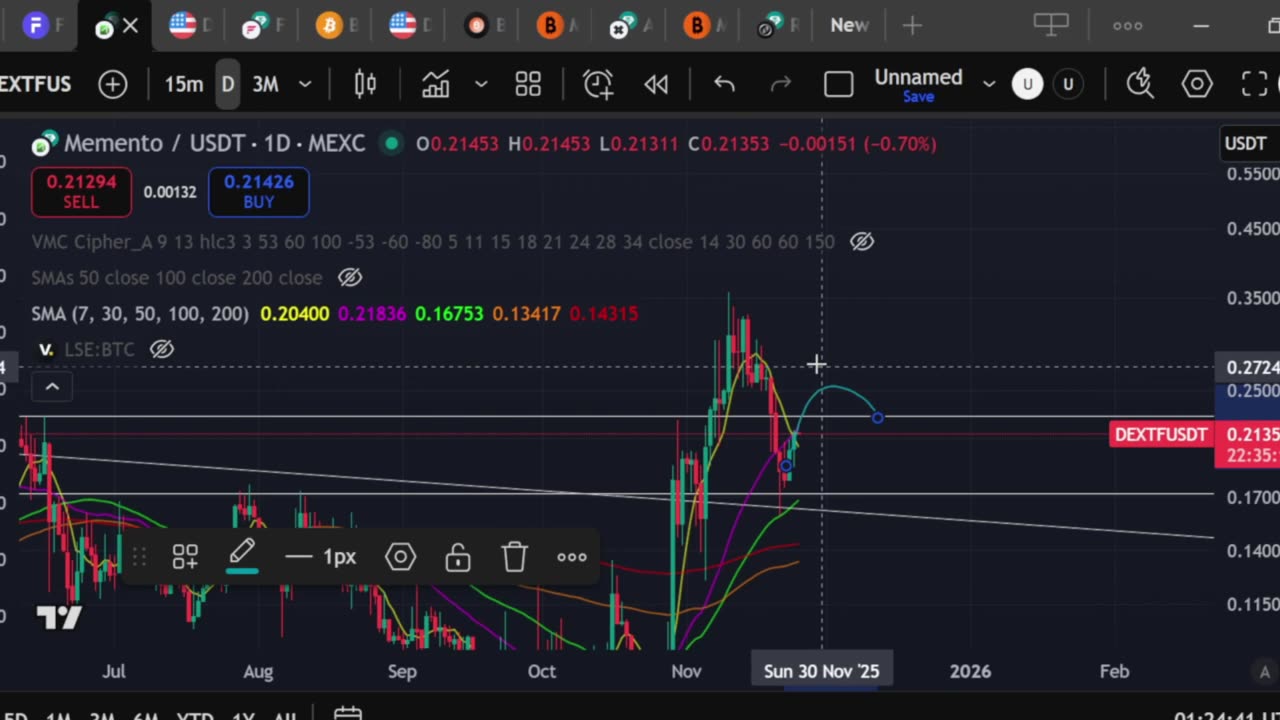Select the drawn path endpoint near 0.2500
Image resolution: width=1280 pixels, height=720 pixels.
tap(877, 417)
